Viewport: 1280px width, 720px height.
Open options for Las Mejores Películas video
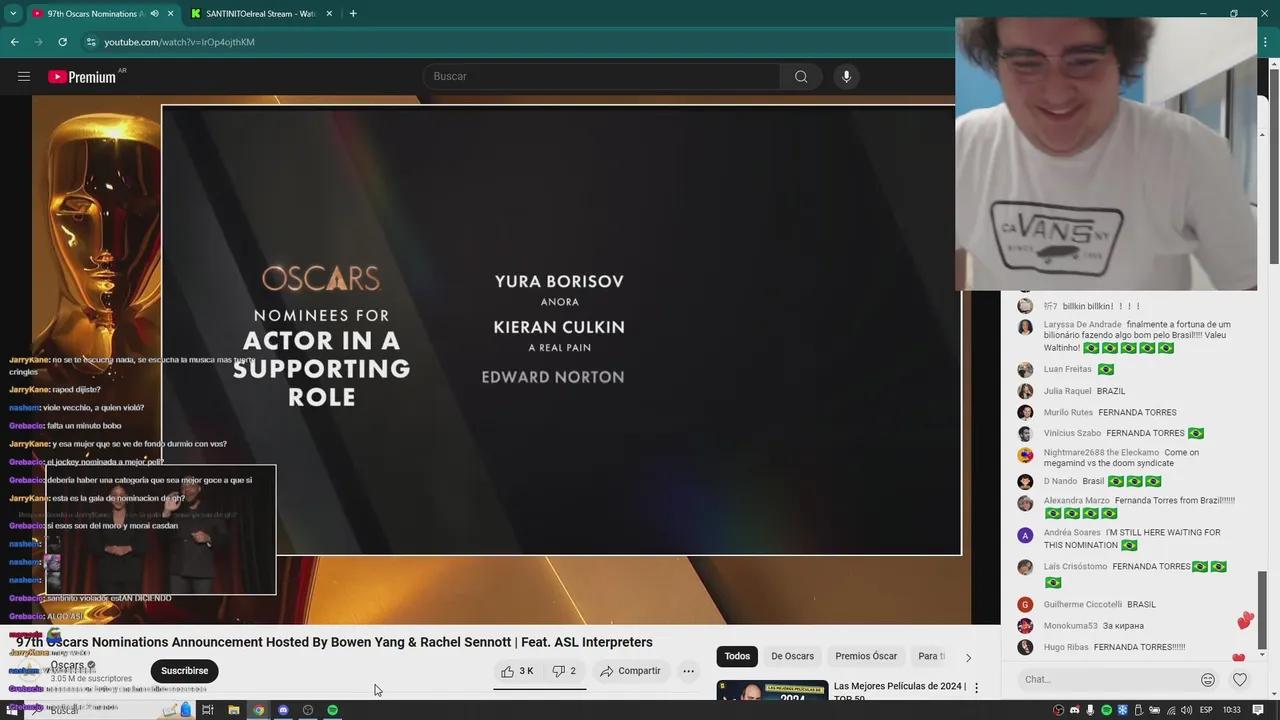976,688
